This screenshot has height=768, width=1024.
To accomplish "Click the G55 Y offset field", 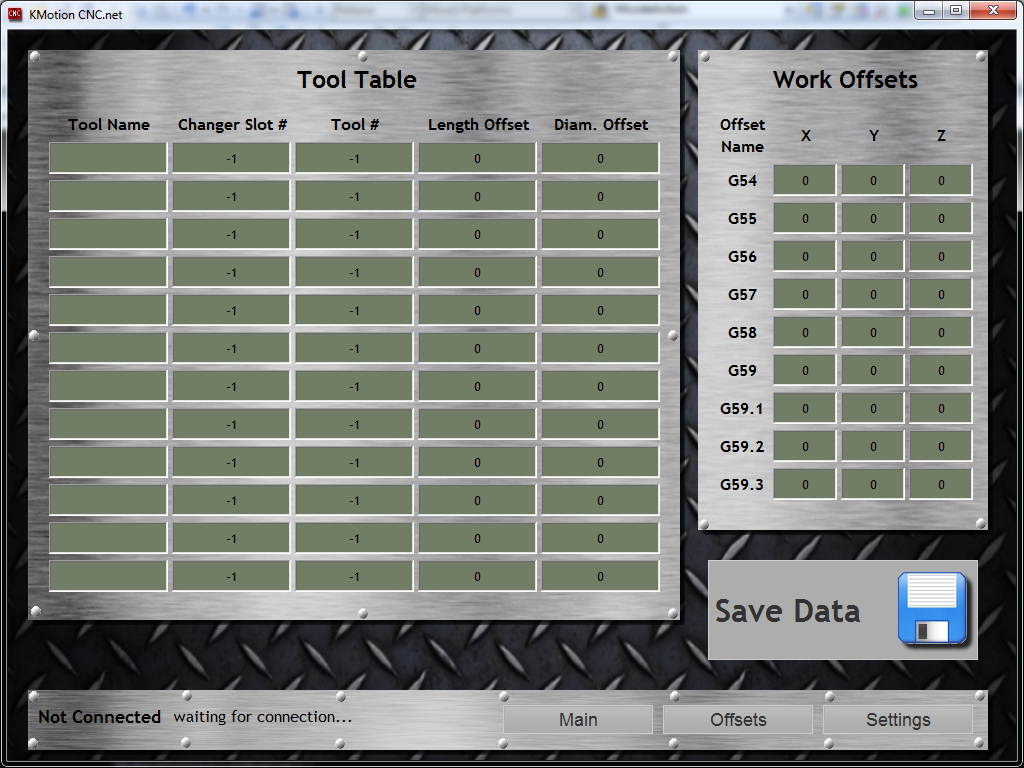I will [x=873, y=219].
